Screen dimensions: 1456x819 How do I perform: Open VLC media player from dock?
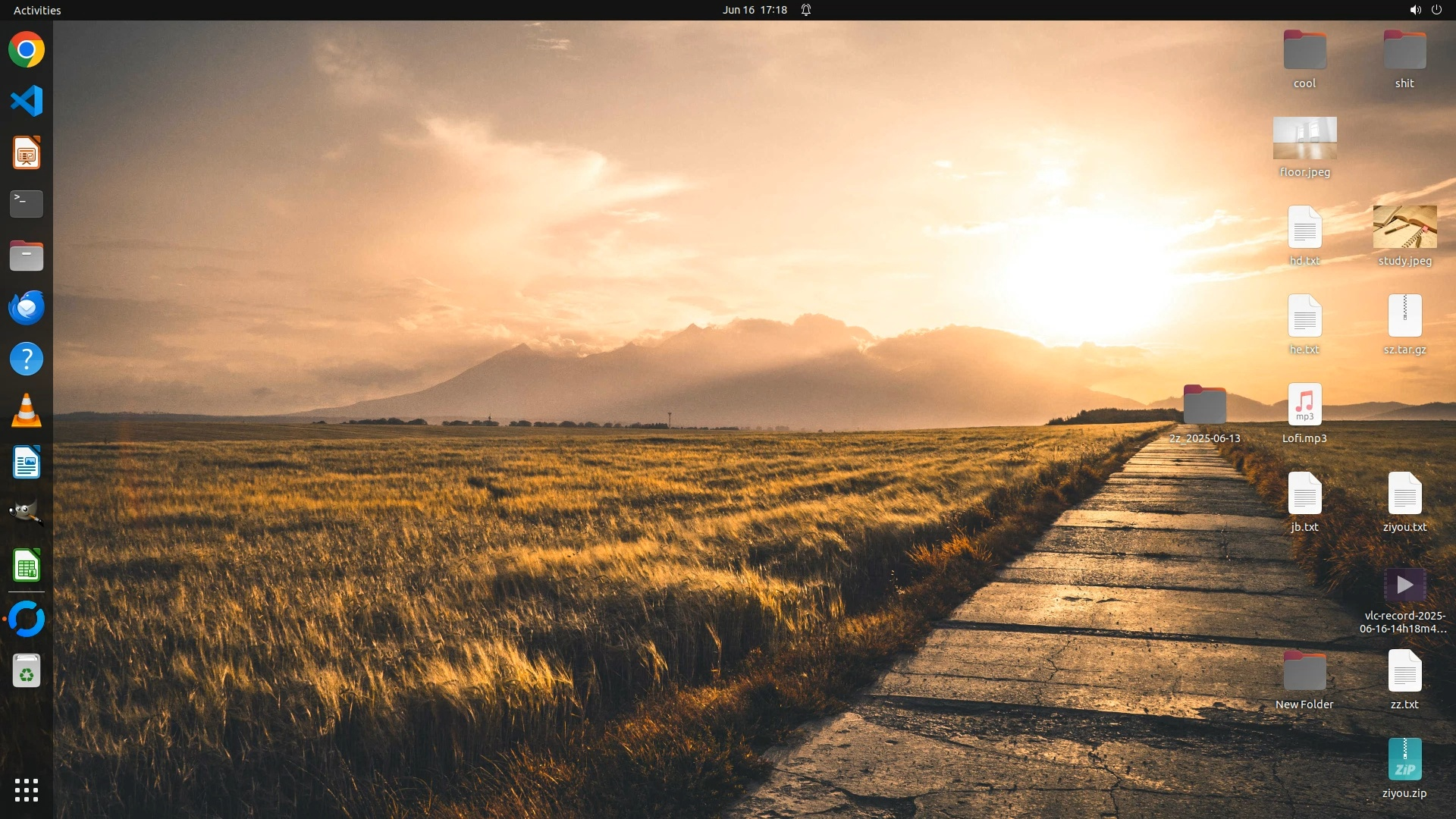(x=27, y=411)
